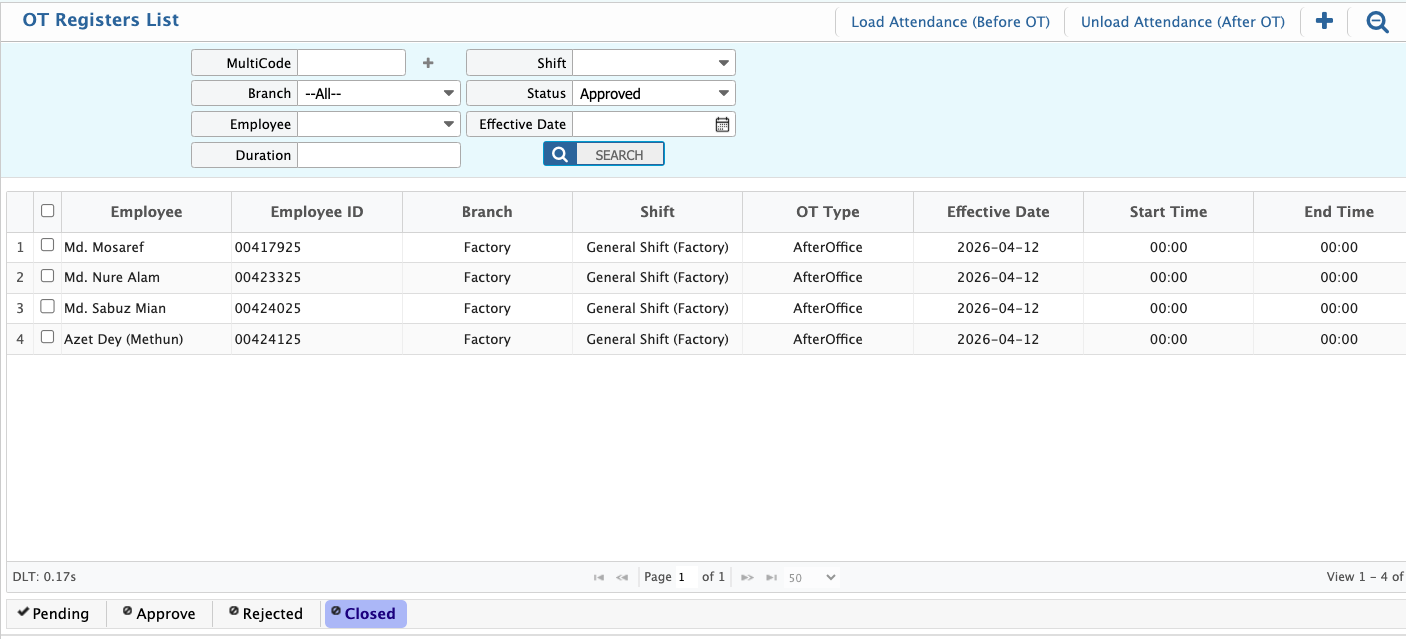
Task: Jump to the last page arrow
Action: 771,577
